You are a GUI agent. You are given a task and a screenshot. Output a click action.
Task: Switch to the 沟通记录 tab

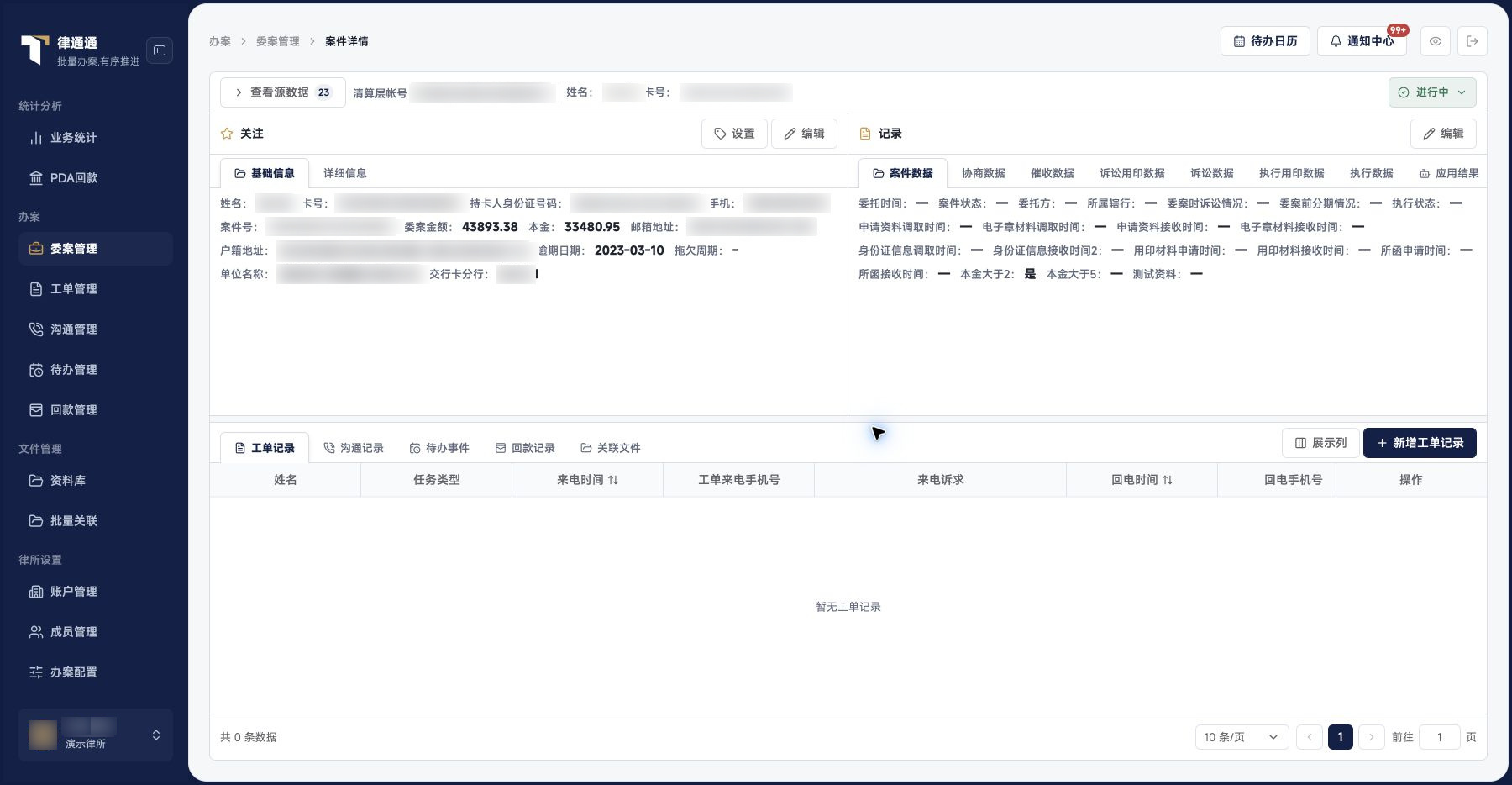[354, 448]
